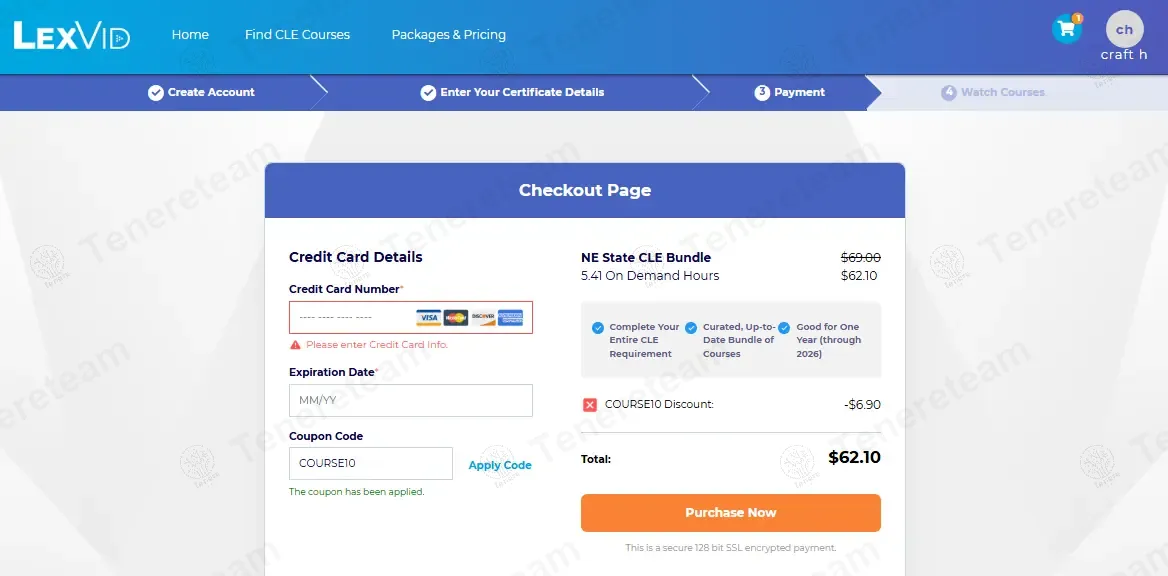Open the shopping cart icon
Viewport: 1168px width, 576px height.
1066,29
